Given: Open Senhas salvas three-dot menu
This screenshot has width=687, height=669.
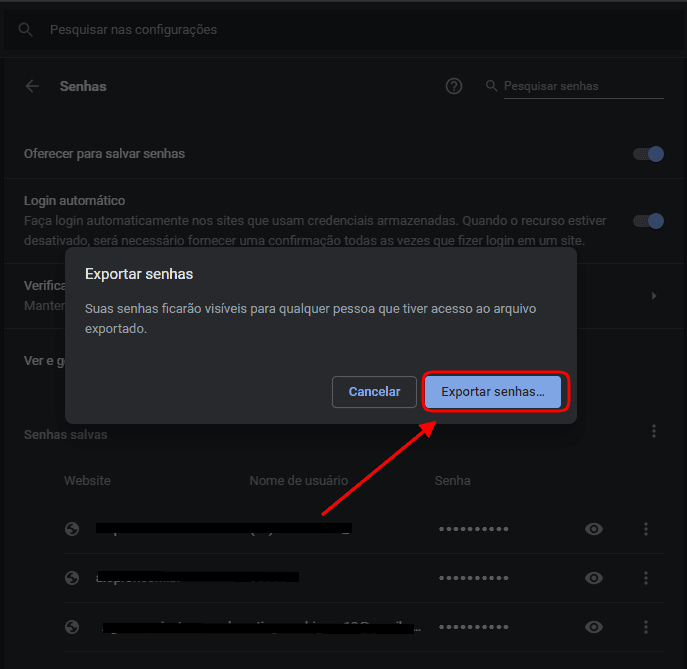Looking at the screenshot, I should point(654,431).
